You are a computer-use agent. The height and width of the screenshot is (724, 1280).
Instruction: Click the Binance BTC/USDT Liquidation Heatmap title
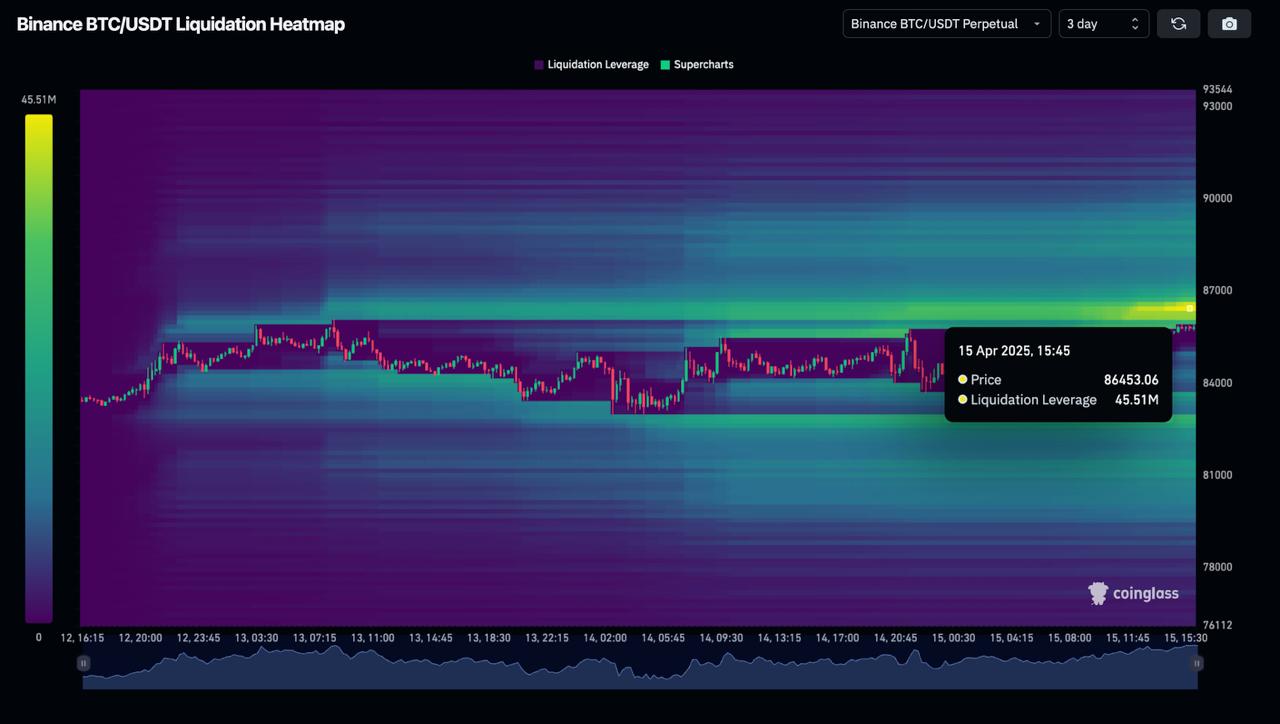[181, 24]
